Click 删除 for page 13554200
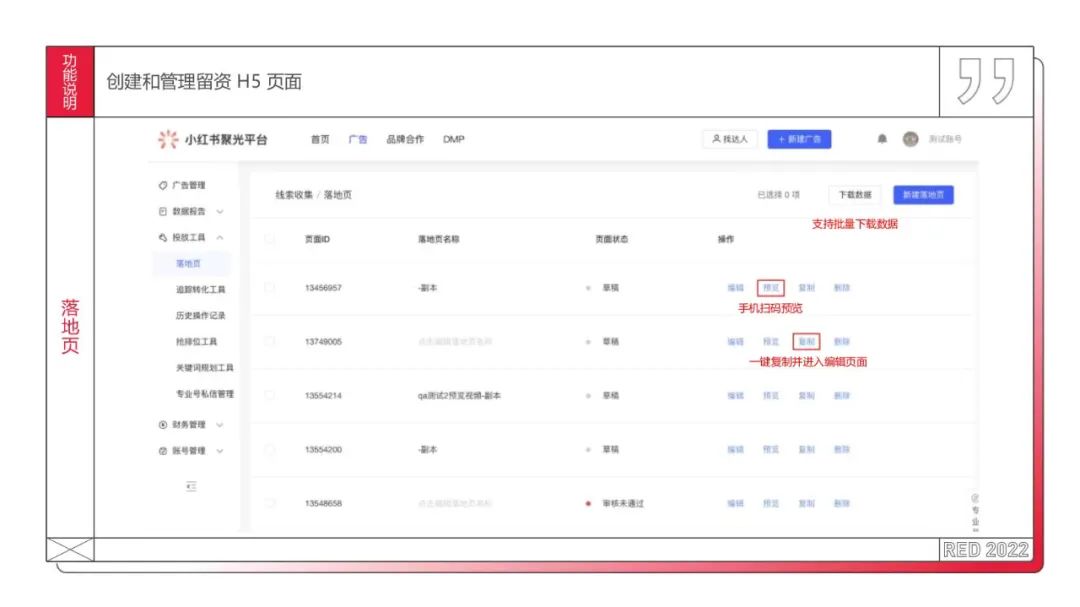This screenshot has width=1080, height=607. pyautogui.click(x=842, y=449)
